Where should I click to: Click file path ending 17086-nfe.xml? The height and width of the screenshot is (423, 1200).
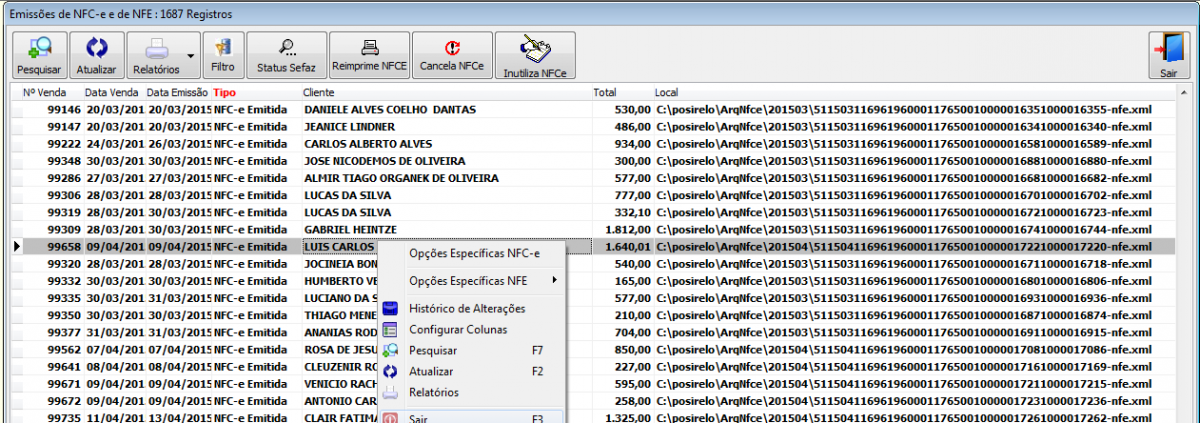(904, 350)
